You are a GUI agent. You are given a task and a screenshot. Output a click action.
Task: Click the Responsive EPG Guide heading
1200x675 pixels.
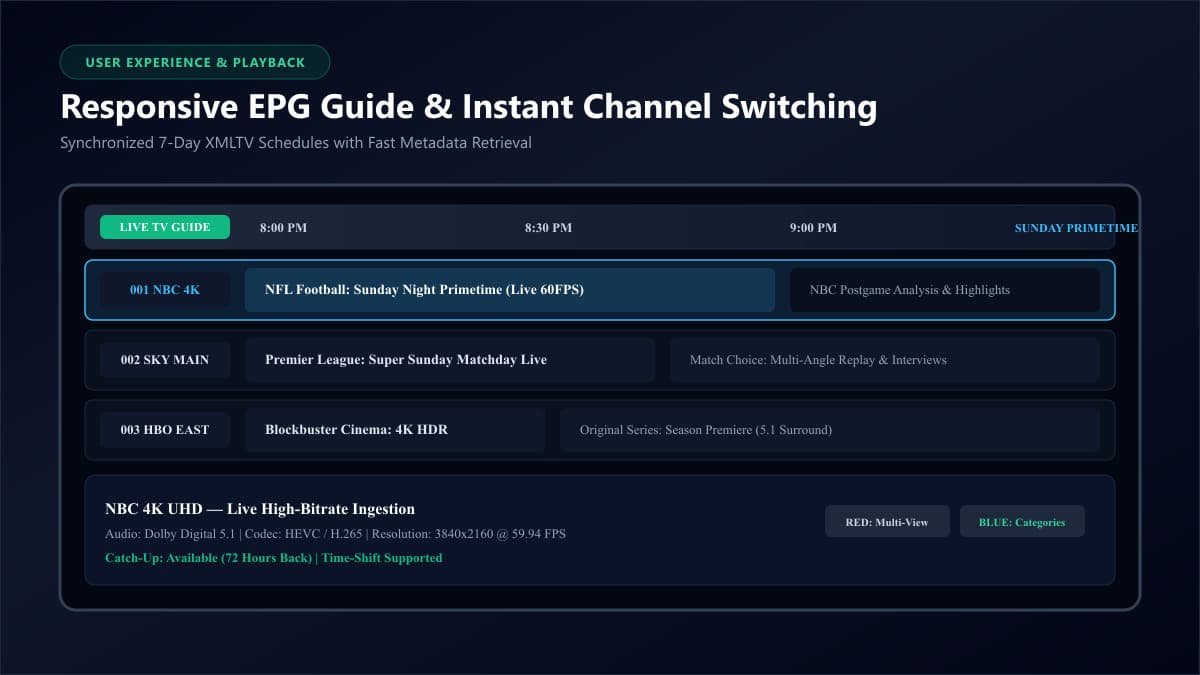click(x=468, y=107)
